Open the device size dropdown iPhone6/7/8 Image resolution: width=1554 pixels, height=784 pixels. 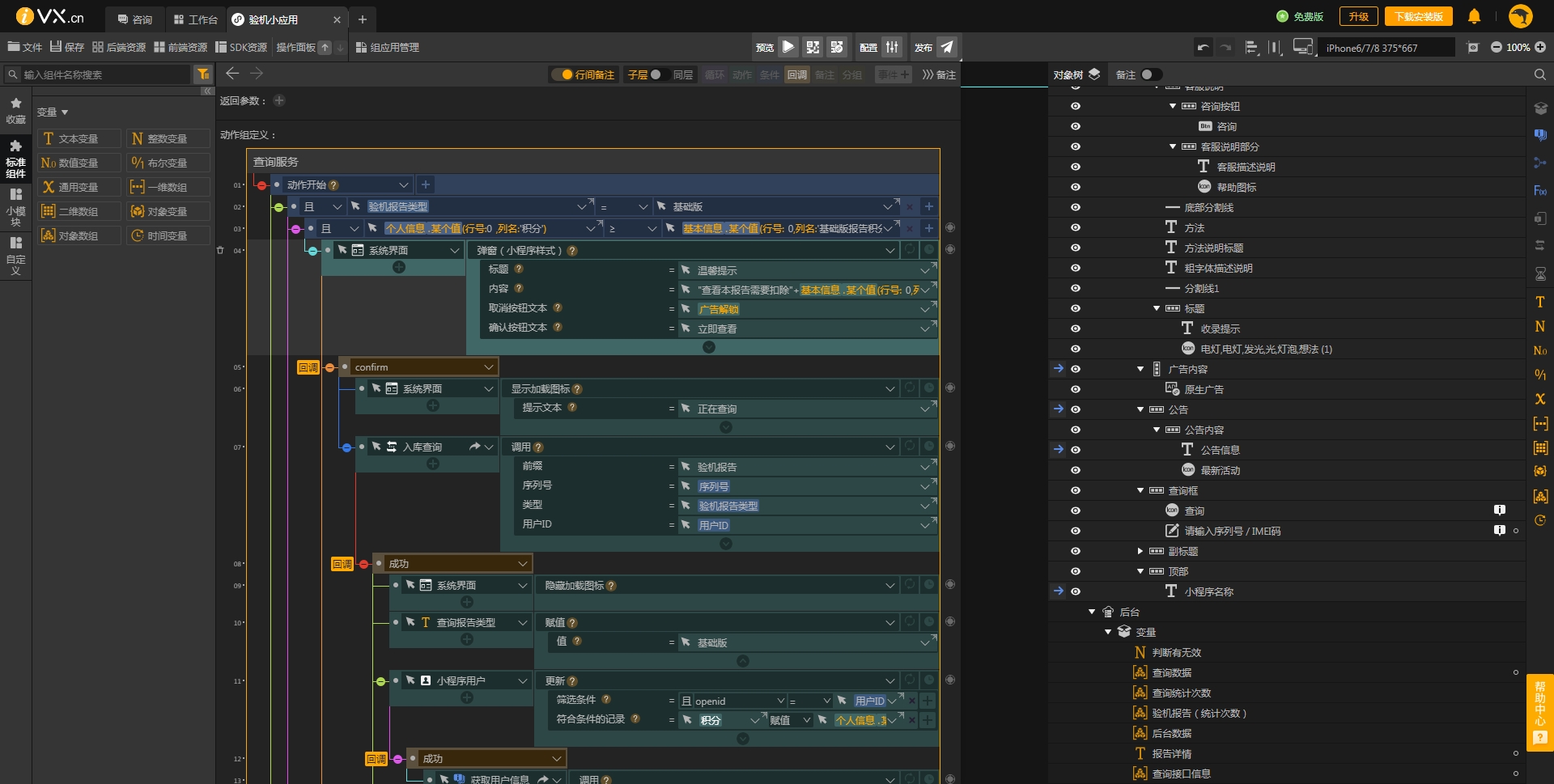coord(1386,48)
